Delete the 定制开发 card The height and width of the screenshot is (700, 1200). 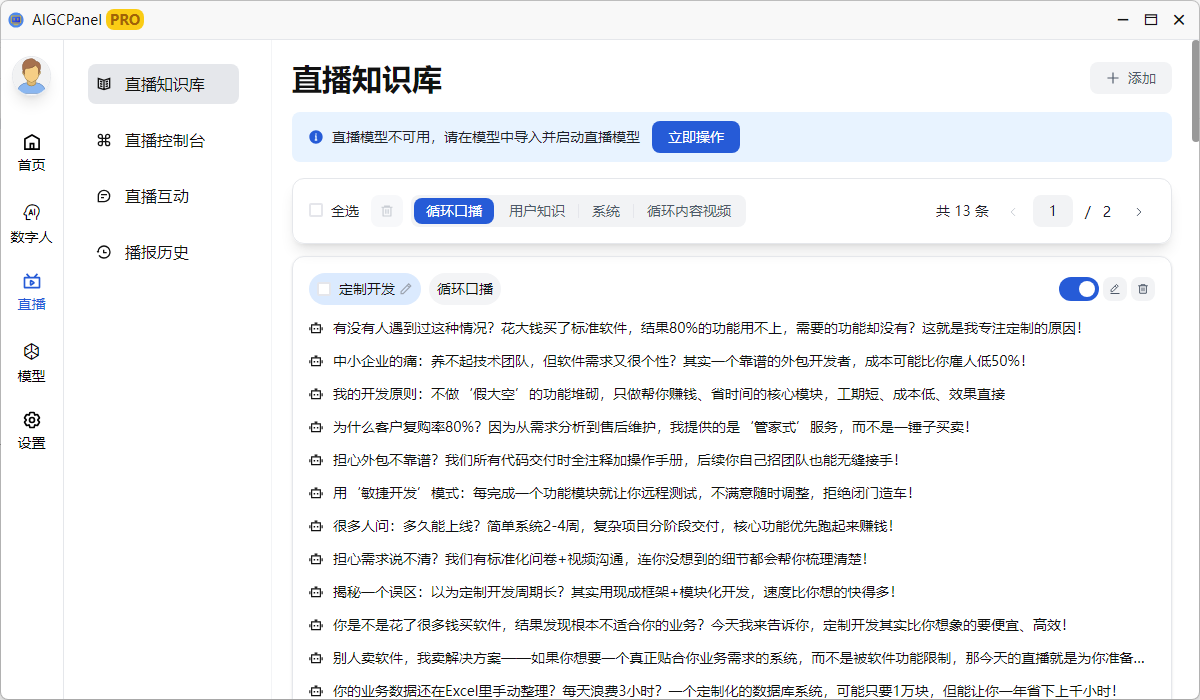(1144, 289)
